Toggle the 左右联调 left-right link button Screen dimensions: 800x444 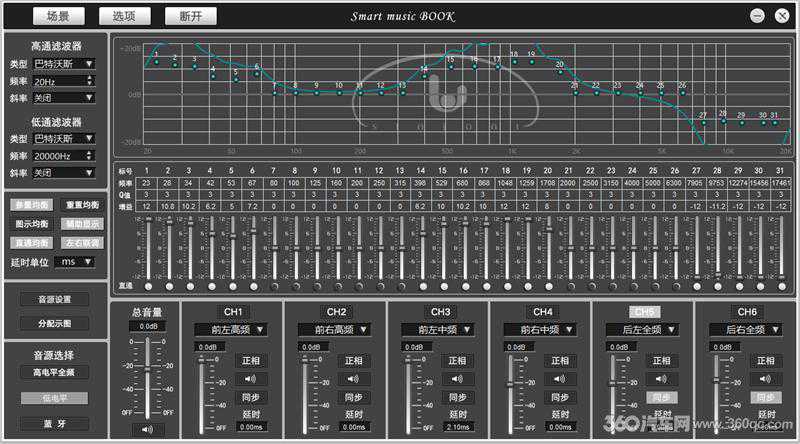pos(82,242)
